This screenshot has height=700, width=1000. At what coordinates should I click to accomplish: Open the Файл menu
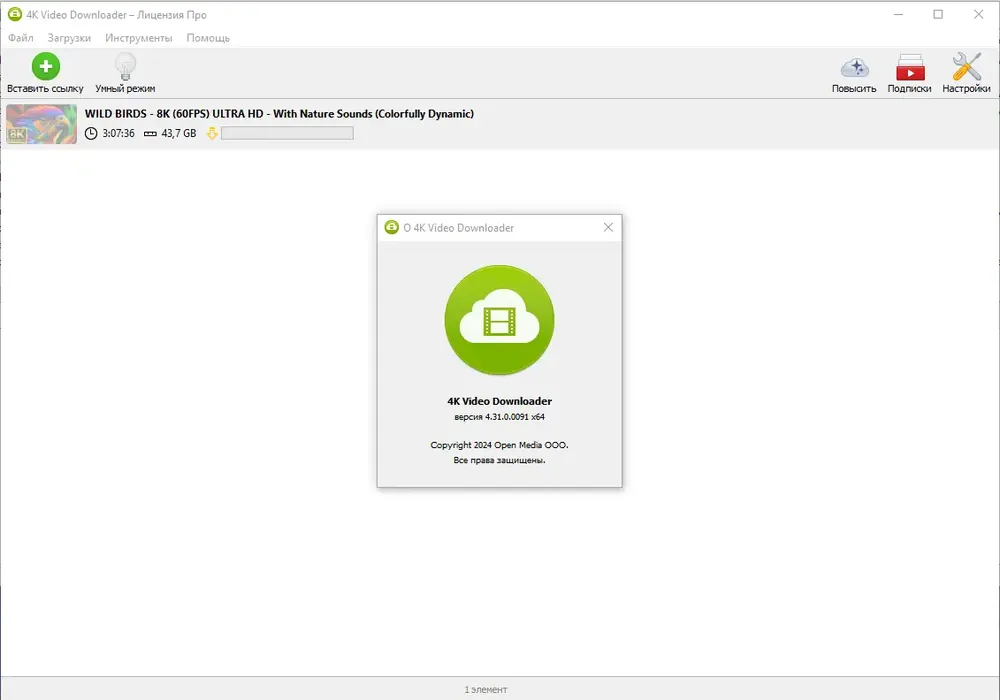pyautogui.click(x=20, y=38)
